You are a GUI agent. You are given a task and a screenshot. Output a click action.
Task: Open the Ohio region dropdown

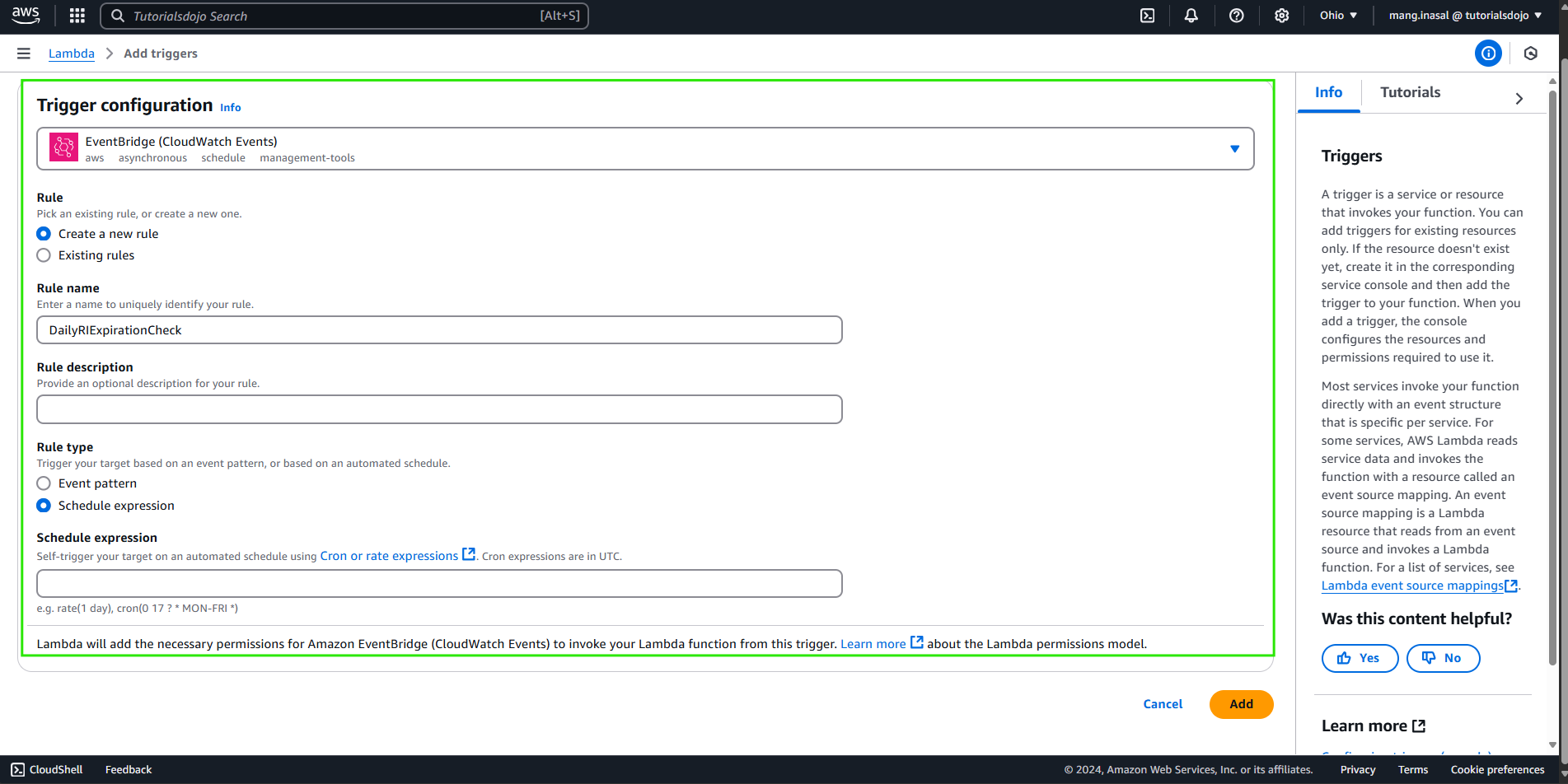click(x=1338, y=16)
